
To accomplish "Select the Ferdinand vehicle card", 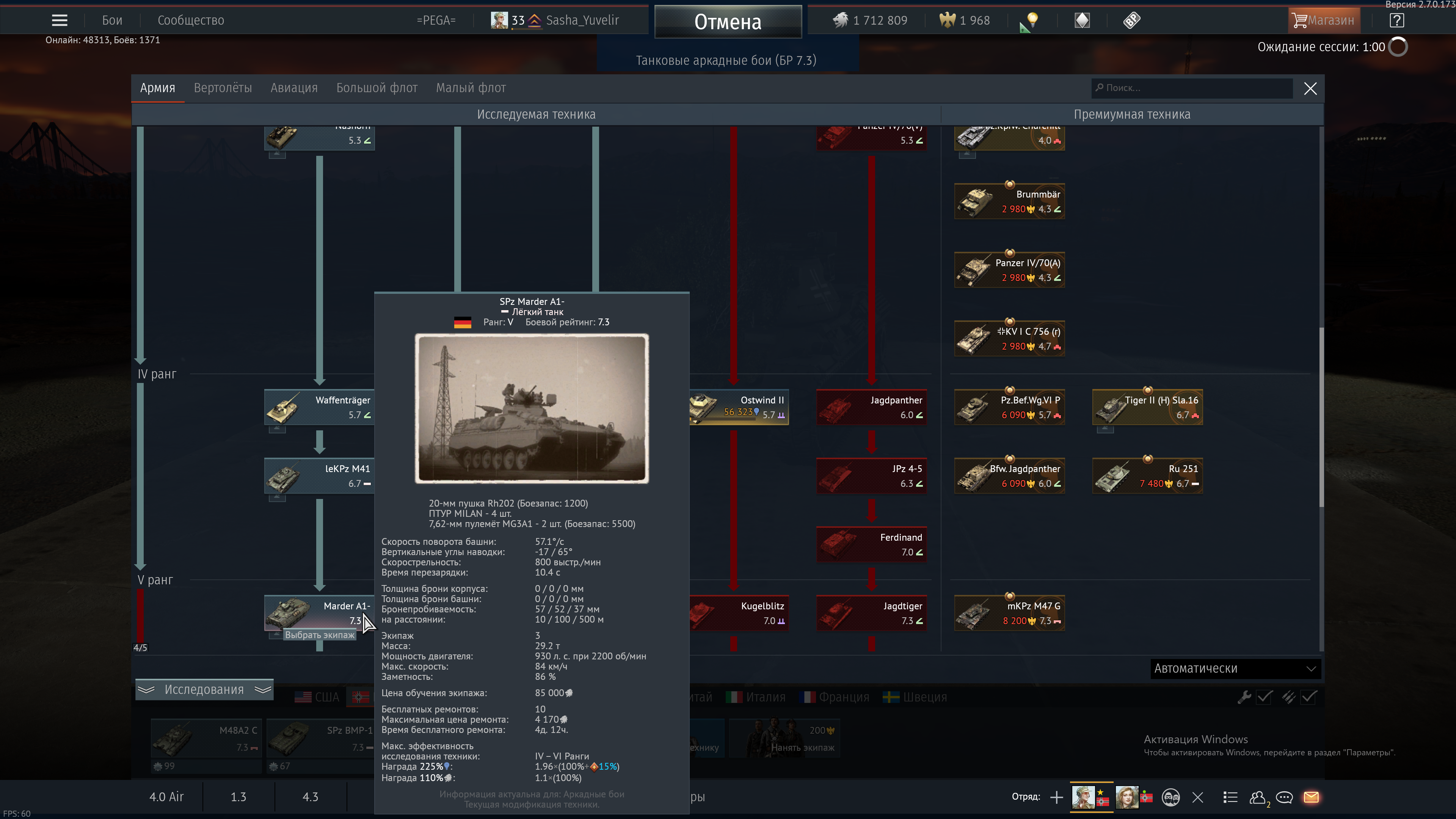I will pyautogui.click(x=871, y=544).
